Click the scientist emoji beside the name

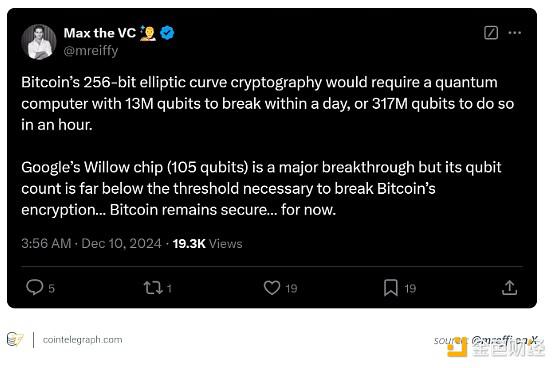click(148, 33)
